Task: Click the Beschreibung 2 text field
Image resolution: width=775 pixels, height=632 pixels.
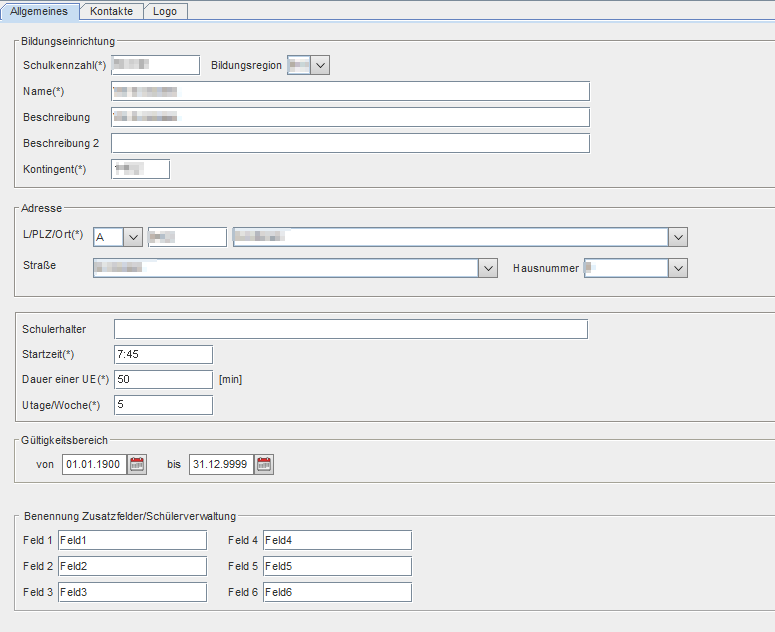Action: point(350,143)
